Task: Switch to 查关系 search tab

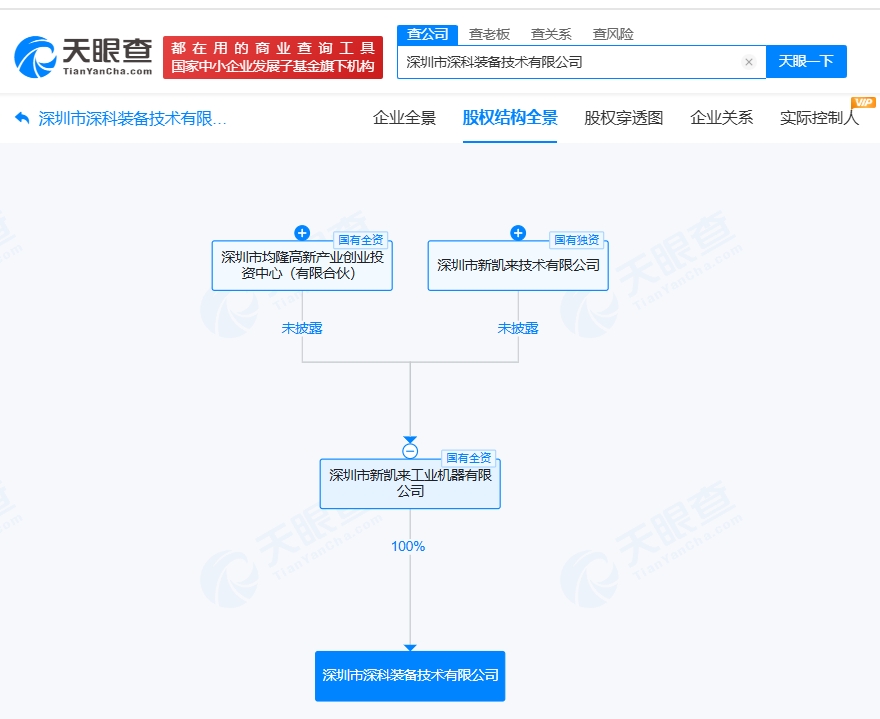Action: pyautogui.click(x=551, y=34)
